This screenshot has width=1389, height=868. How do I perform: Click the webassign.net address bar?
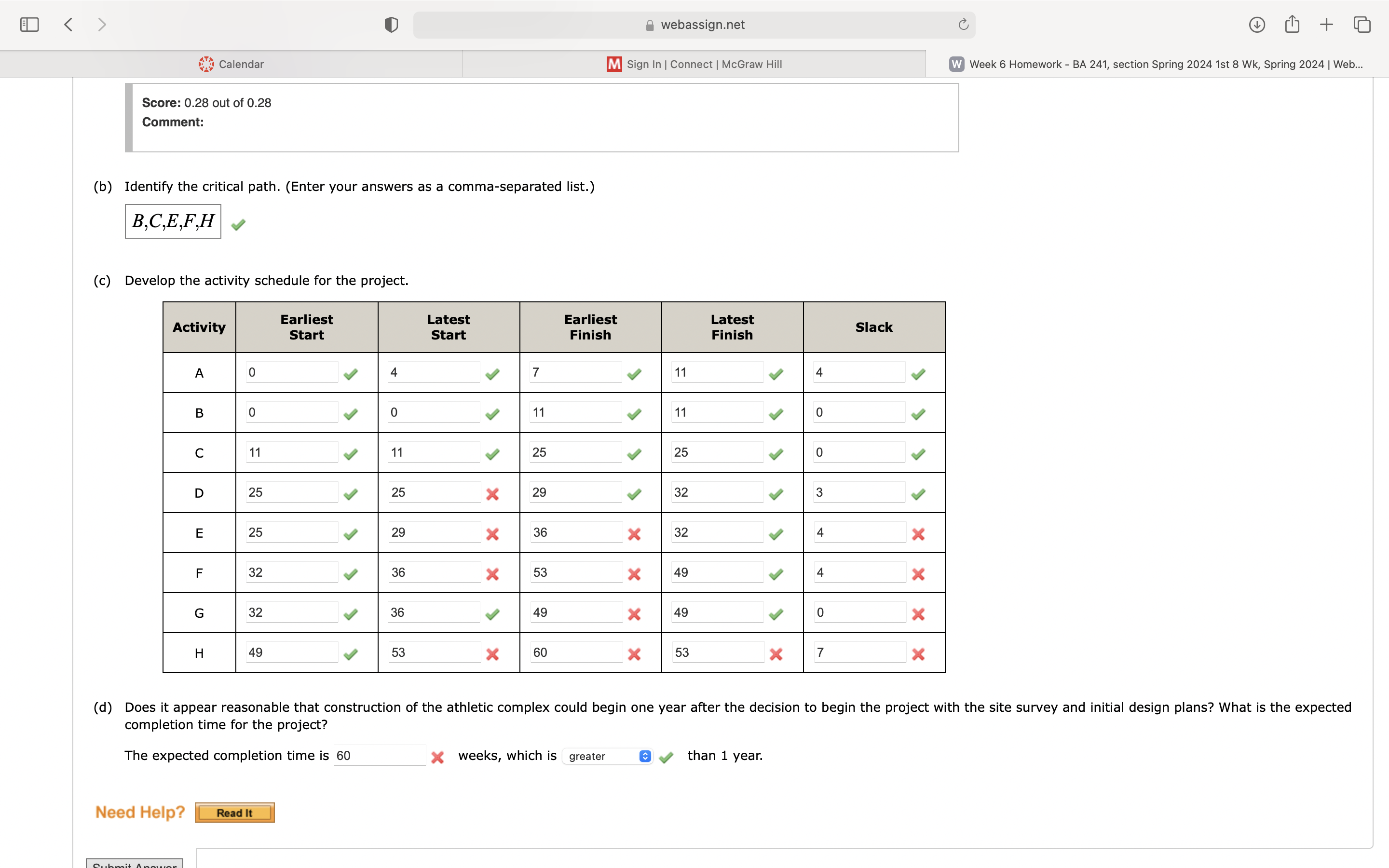coord(694,25)
